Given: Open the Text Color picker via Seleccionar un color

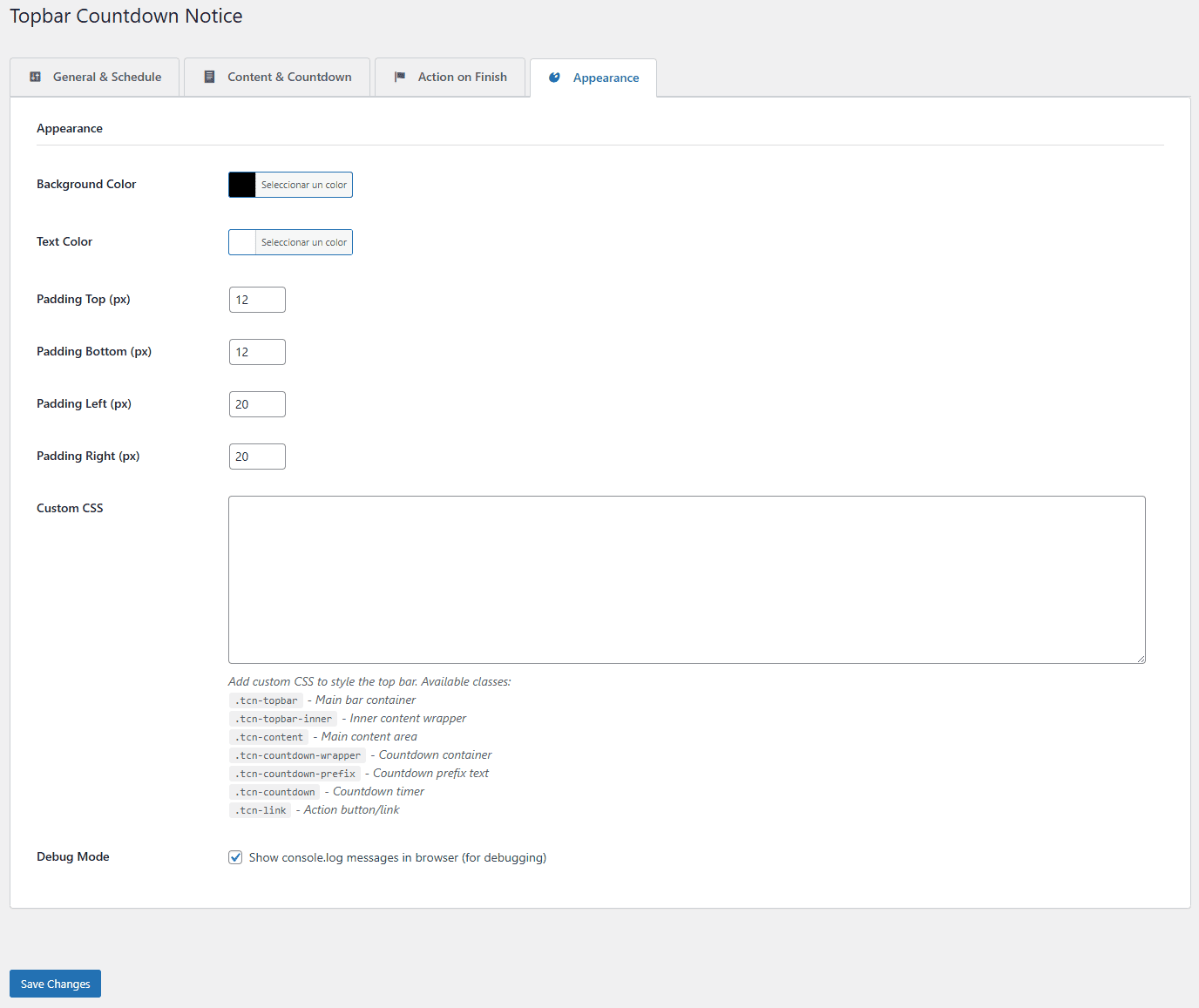Looking at the screenshot, I should [302, 241].
